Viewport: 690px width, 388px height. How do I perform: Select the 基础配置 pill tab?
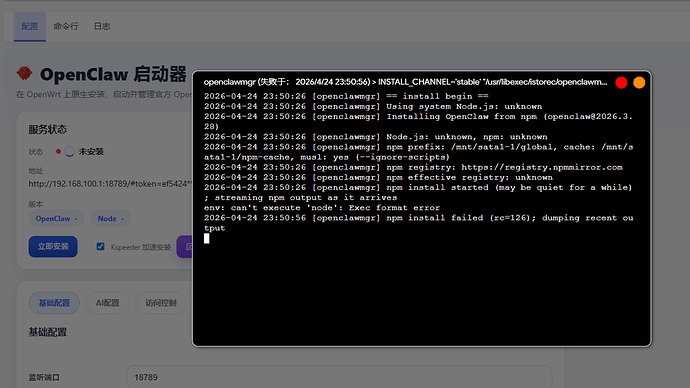54,303
